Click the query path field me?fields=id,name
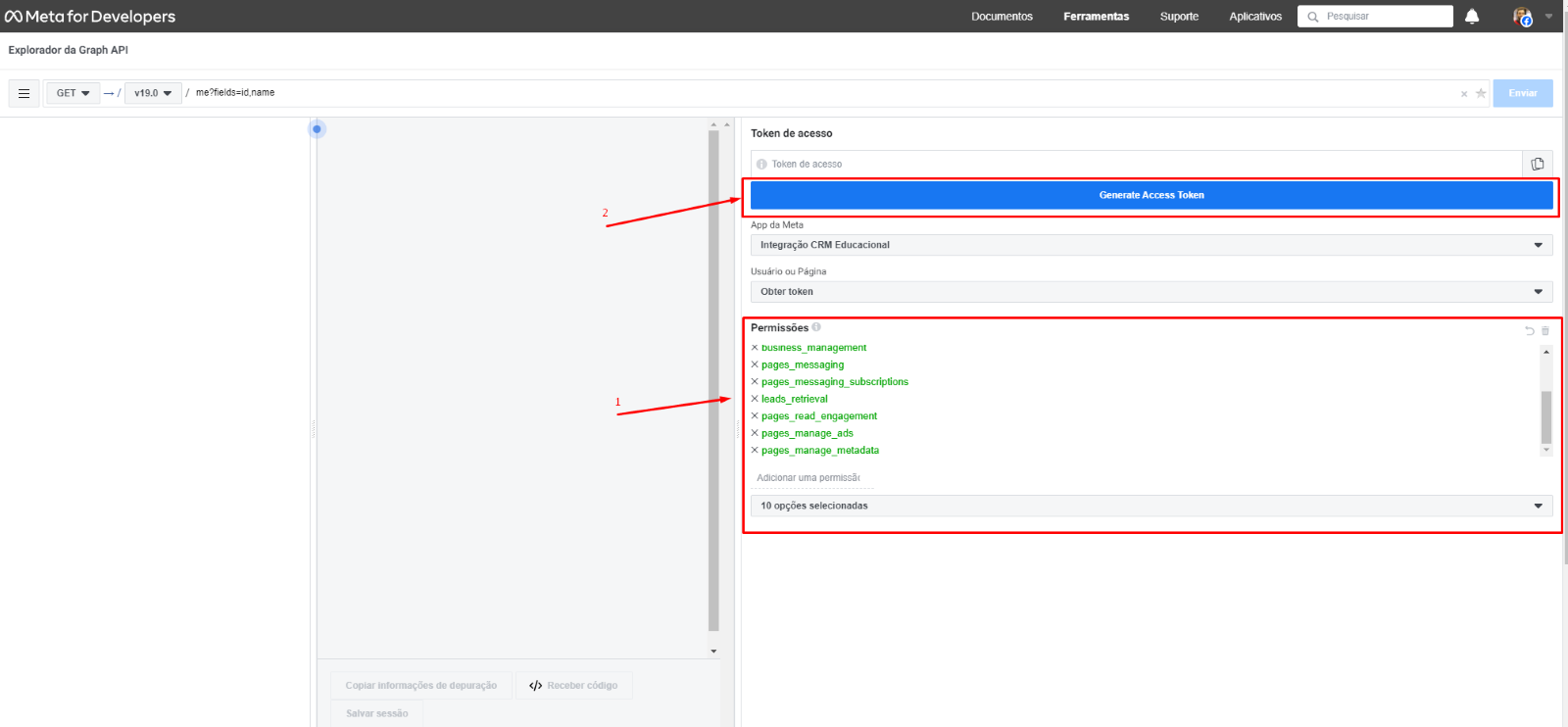Image resolution: width=1568 pixels, height=727 pixels. [823, 93]
